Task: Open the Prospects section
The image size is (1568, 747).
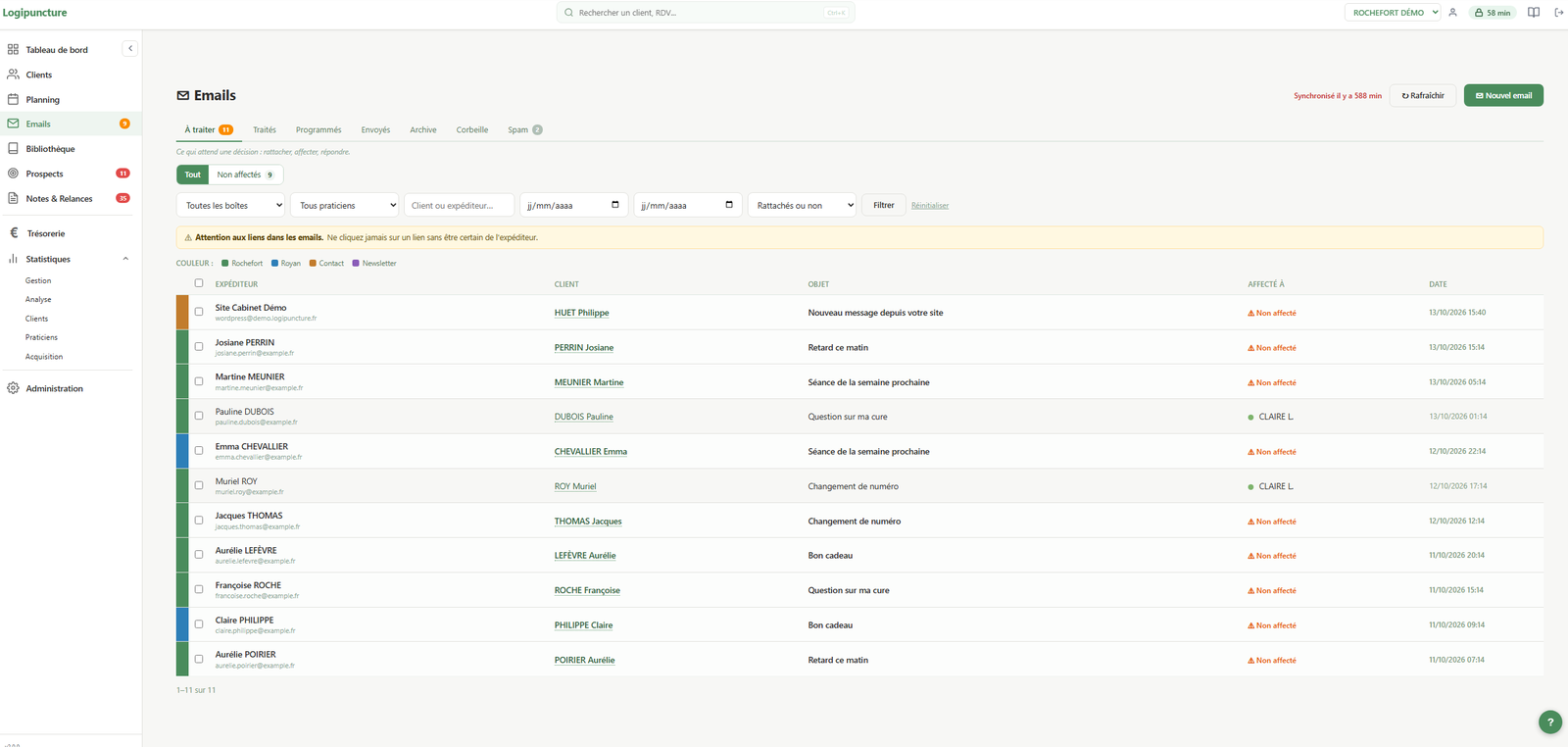Action: coord(44,174)
